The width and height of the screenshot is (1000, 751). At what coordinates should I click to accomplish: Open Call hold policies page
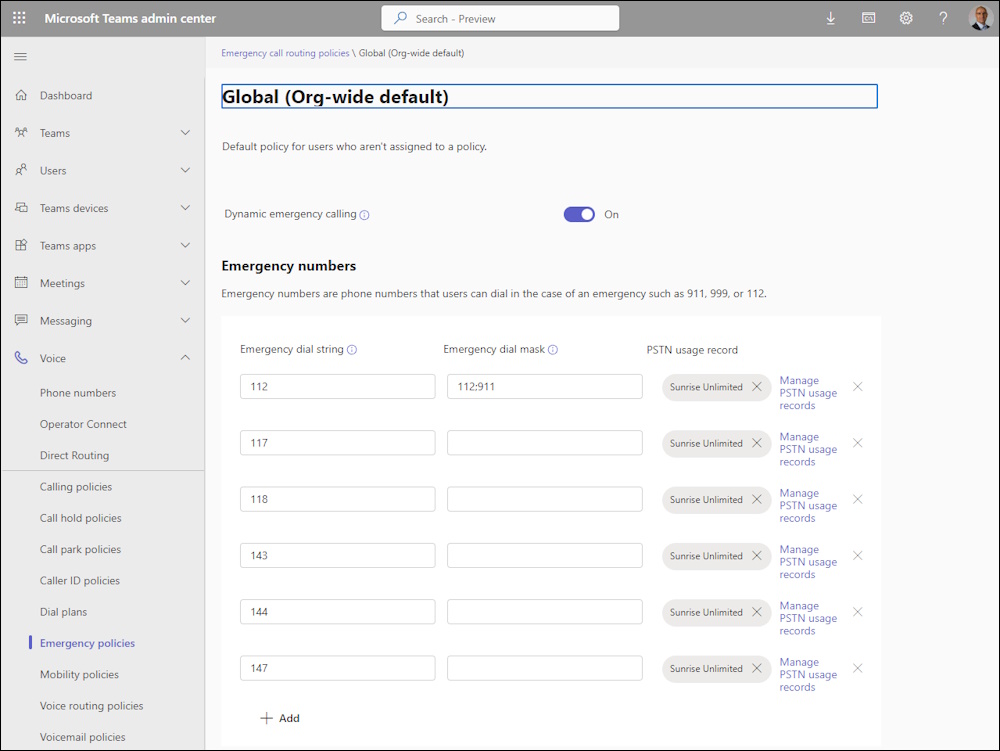(x=80, y=518)
